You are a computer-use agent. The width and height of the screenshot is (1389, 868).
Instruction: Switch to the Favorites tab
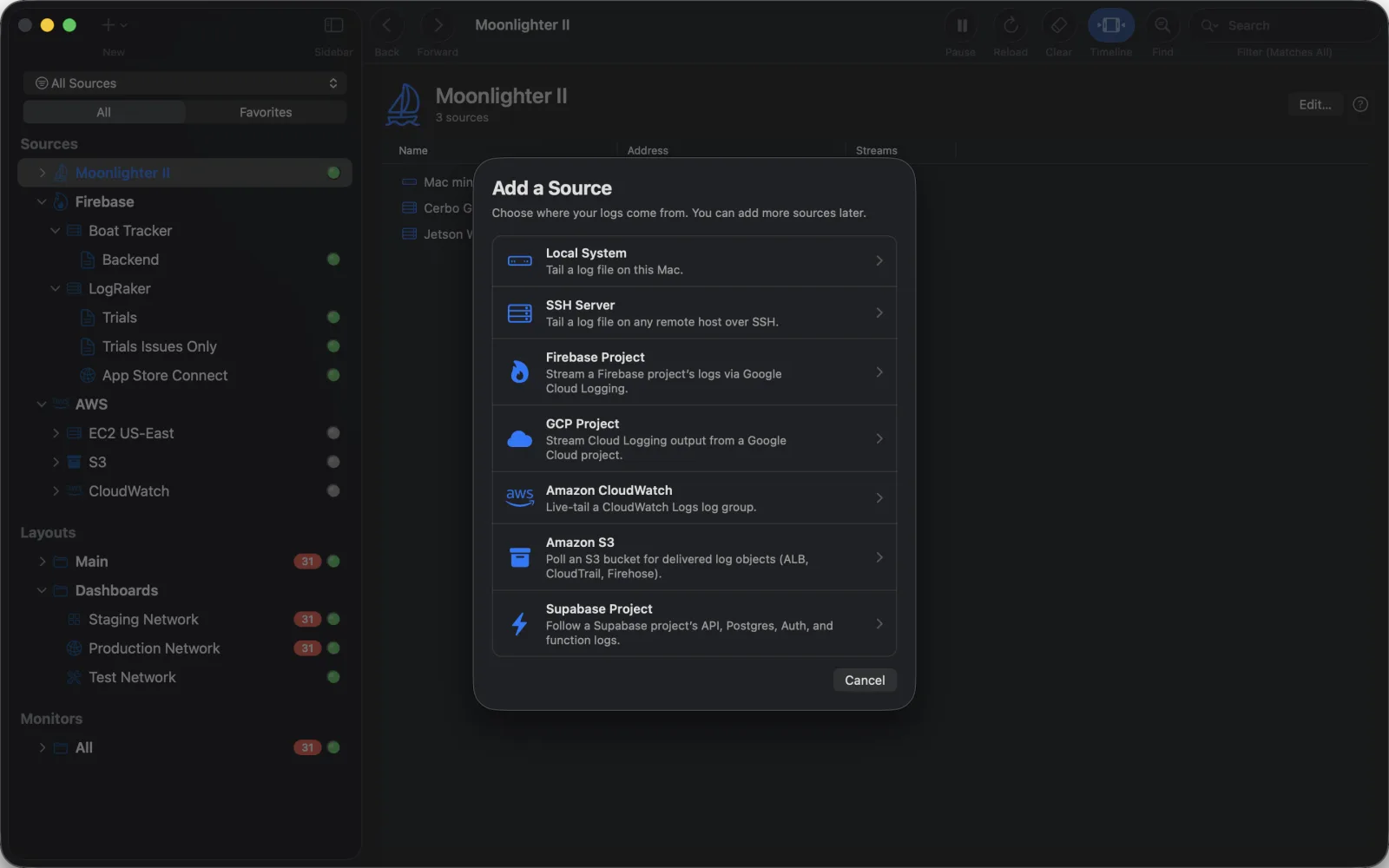click(x=266, y=112)
